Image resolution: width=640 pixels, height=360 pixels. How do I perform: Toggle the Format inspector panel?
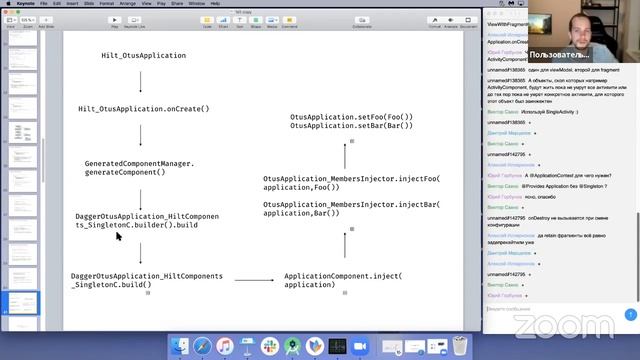435,20
